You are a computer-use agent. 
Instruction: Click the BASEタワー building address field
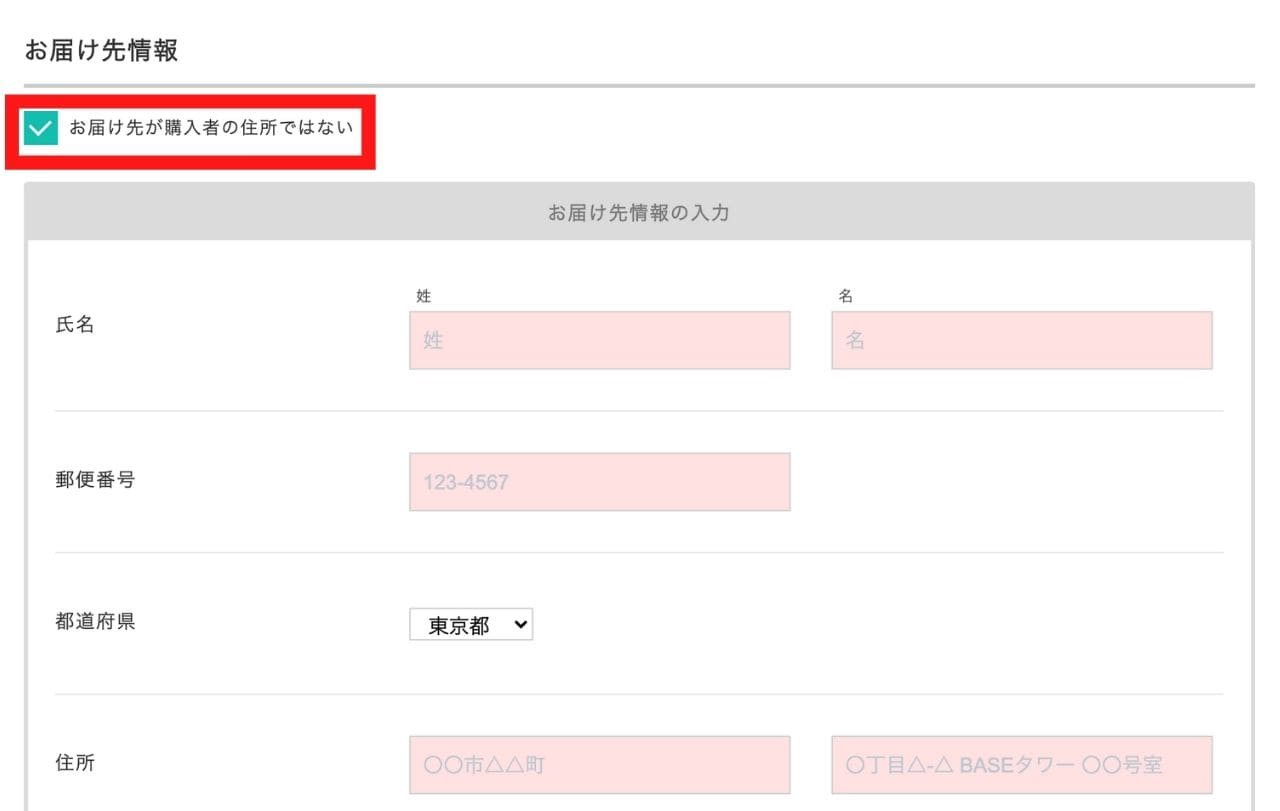click(1022, 765)
